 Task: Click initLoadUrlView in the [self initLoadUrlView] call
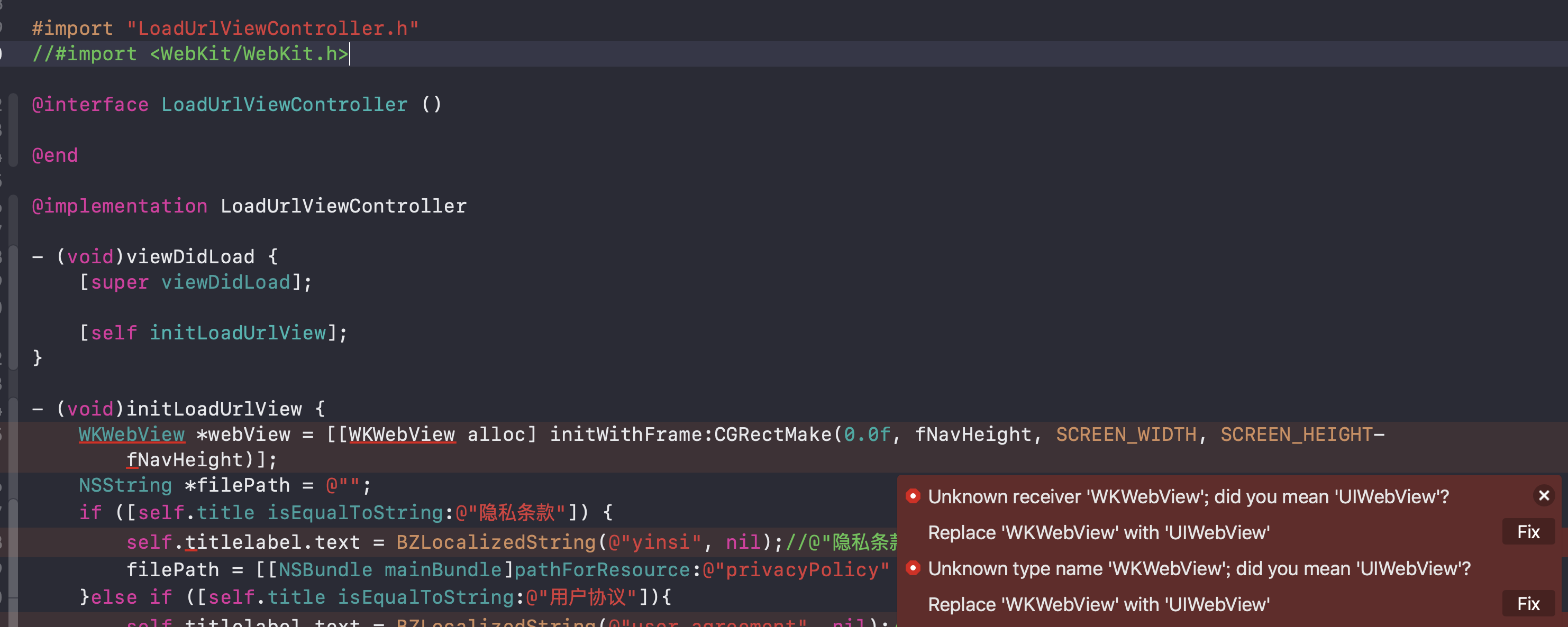238,333
